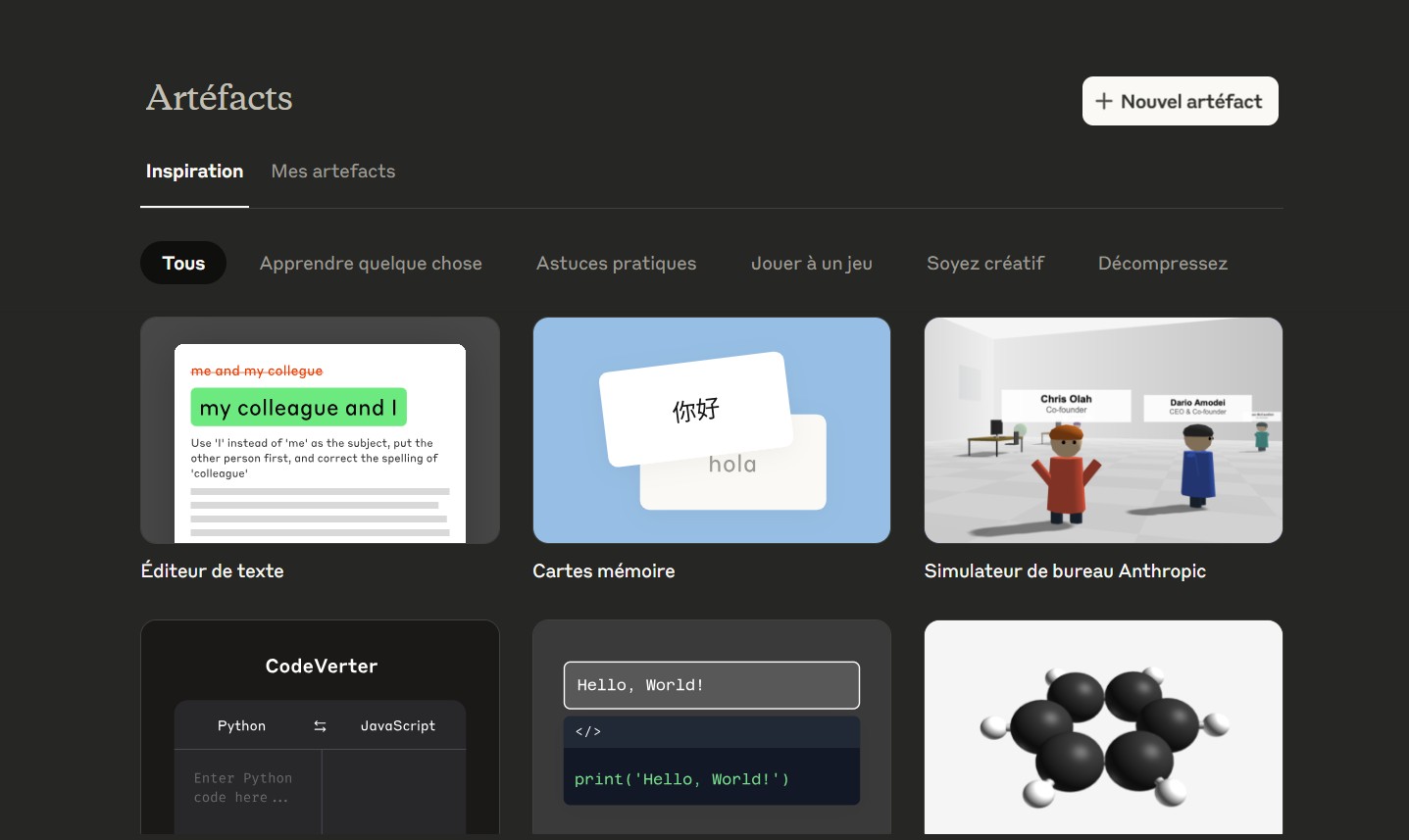
Task: Filter by Apprendre quelque chose
Action: (x=371, y=264)
